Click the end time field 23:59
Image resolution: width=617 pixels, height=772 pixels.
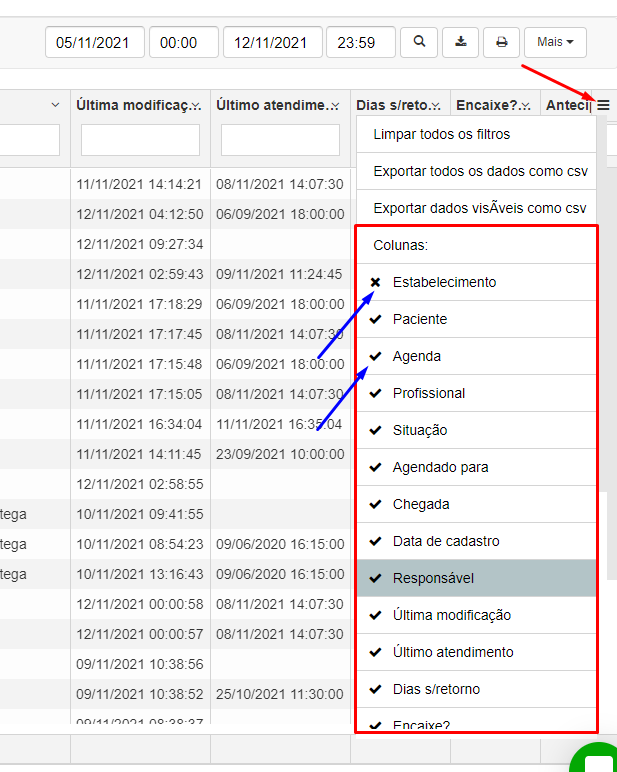click(361, 42)
